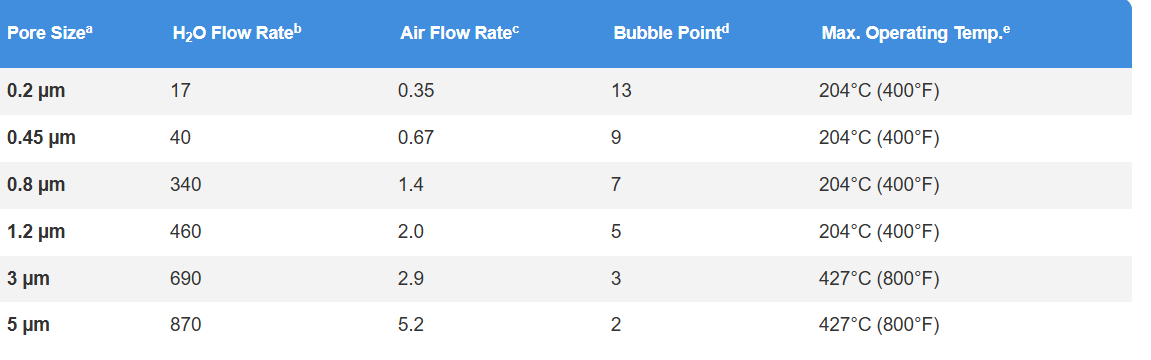This screenshot has width=1151, height=360.
Task: Click the bubble point value 9
Action: (616, 137)
